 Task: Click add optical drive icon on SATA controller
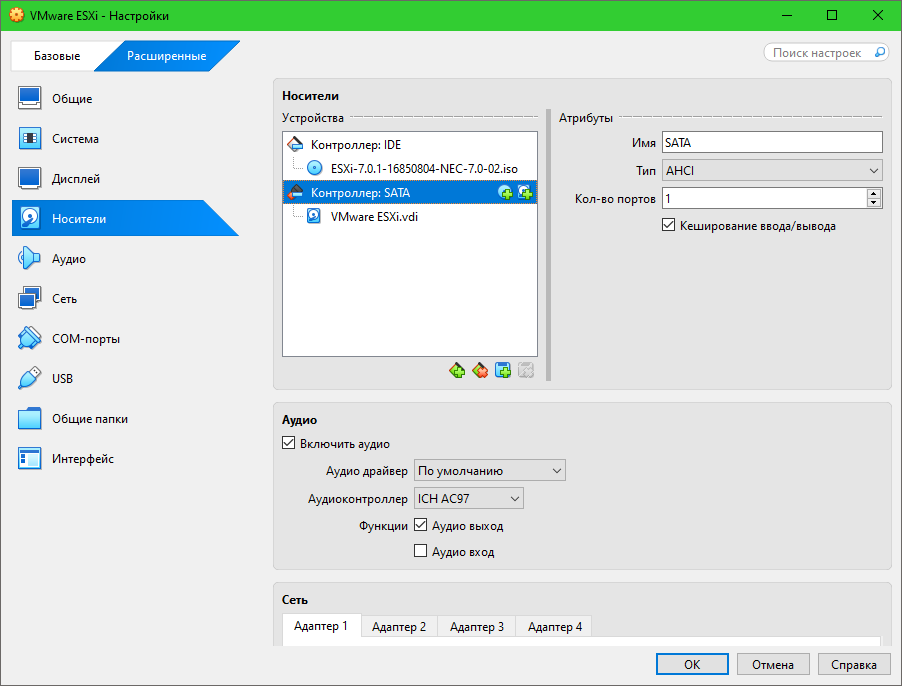pos(505,193)
